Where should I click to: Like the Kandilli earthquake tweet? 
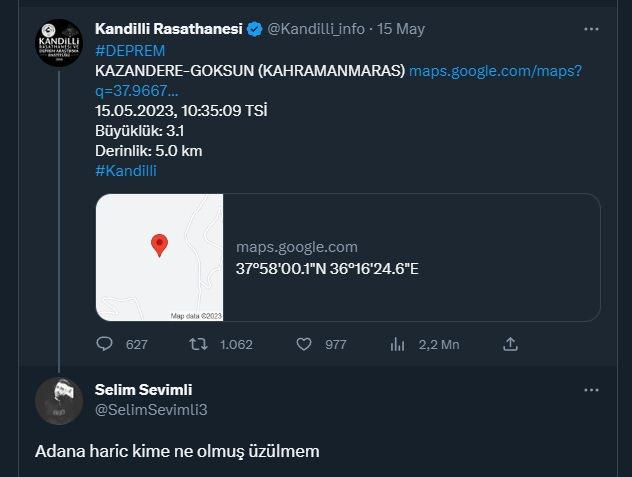304,344
